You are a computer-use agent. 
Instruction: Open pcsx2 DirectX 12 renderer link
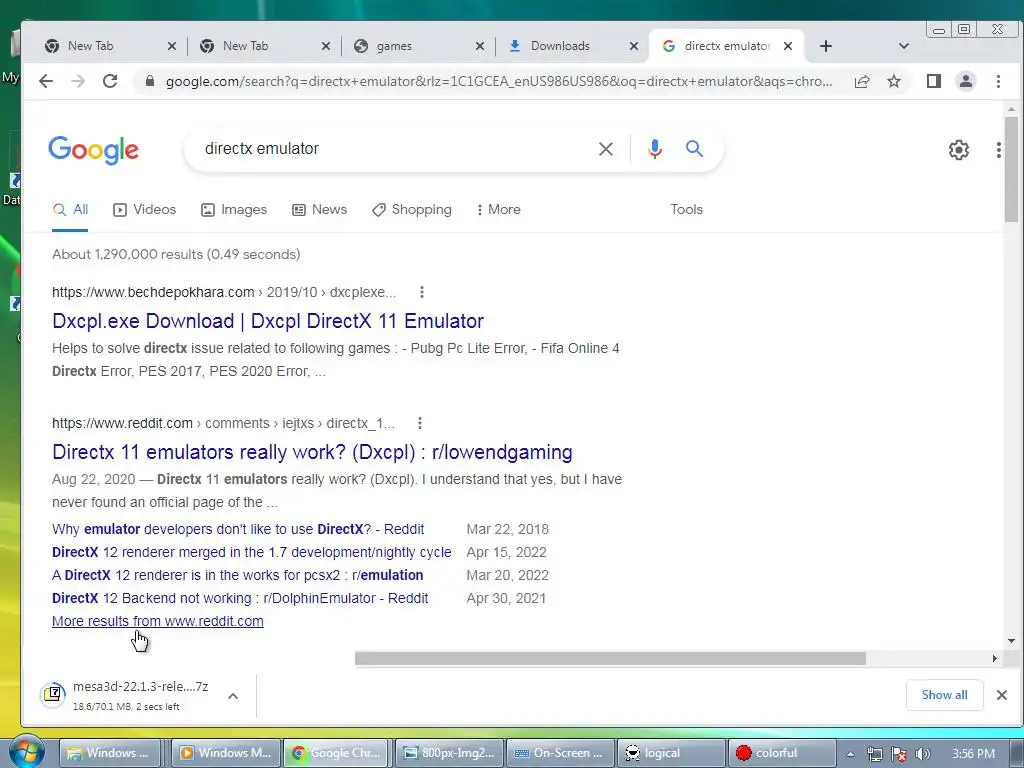pyautogui.click(x=238, y=575)
